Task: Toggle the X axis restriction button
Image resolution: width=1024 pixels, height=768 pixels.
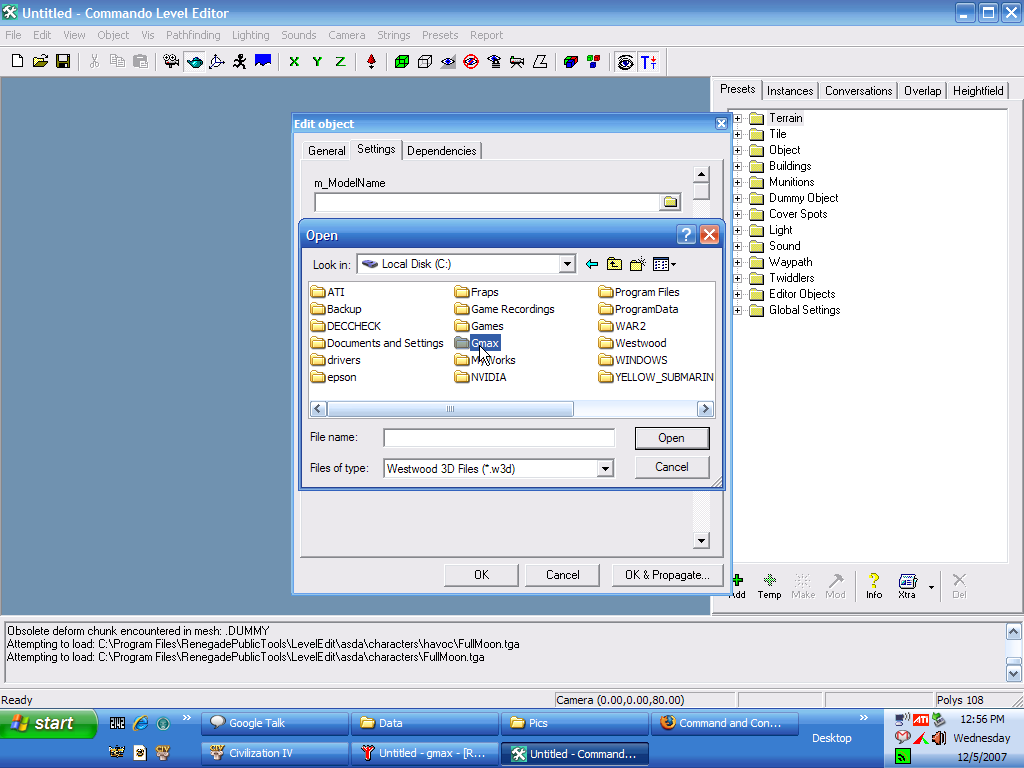Action: point(294,61)
